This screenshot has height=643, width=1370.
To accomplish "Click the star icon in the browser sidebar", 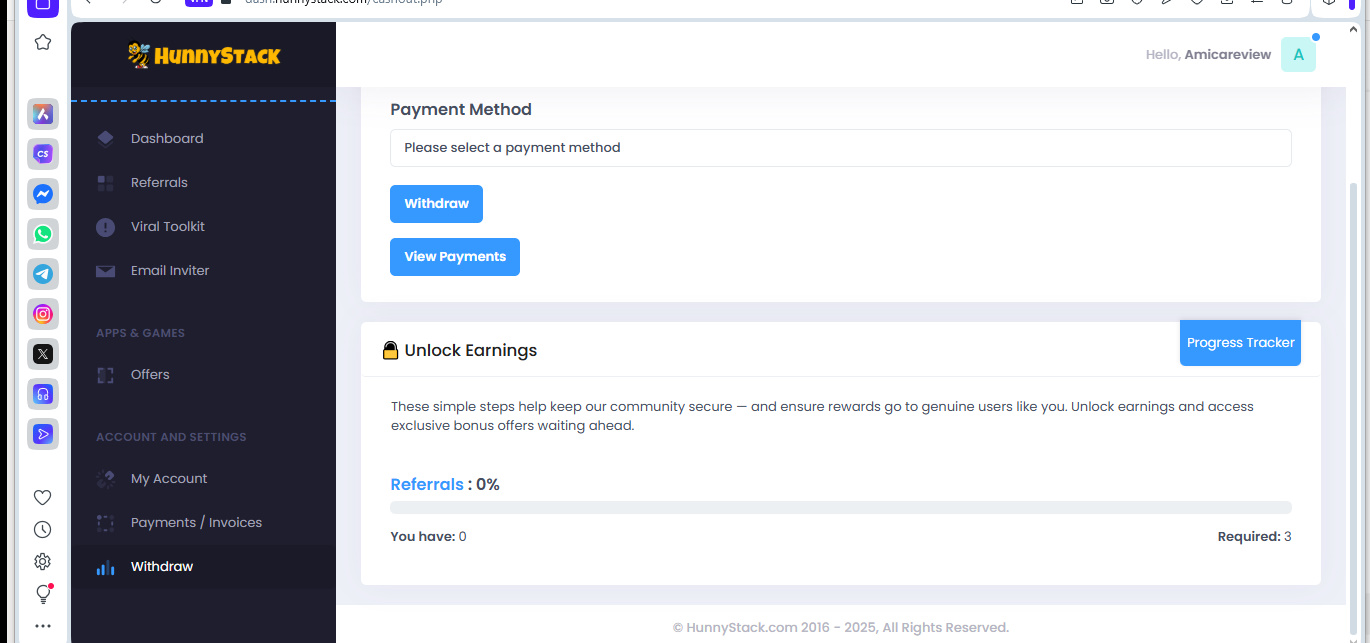I will [43, 42].
